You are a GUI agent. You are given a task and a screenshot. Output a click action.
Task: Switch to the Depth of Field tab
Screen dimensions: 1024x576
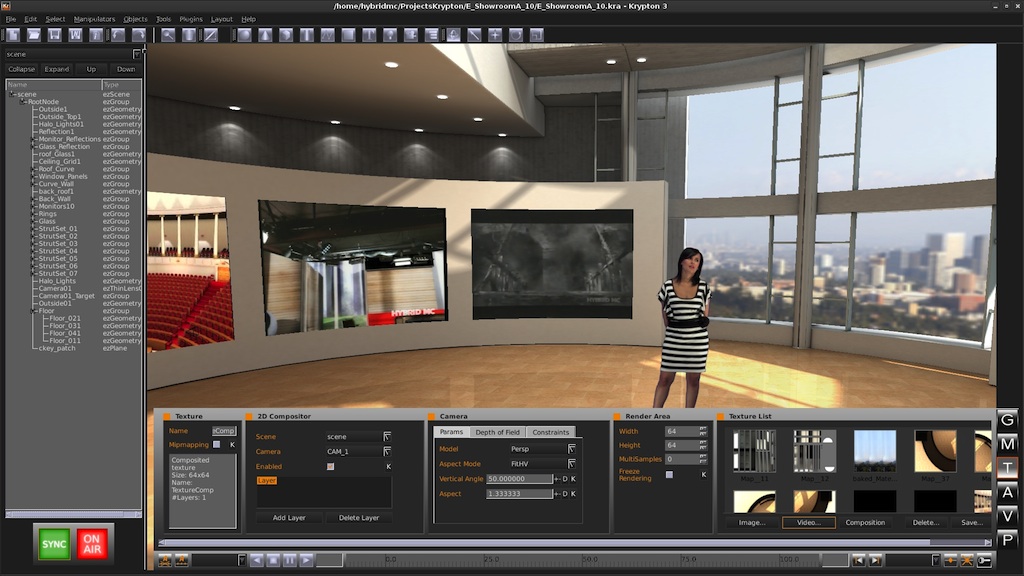click(498, 432)
